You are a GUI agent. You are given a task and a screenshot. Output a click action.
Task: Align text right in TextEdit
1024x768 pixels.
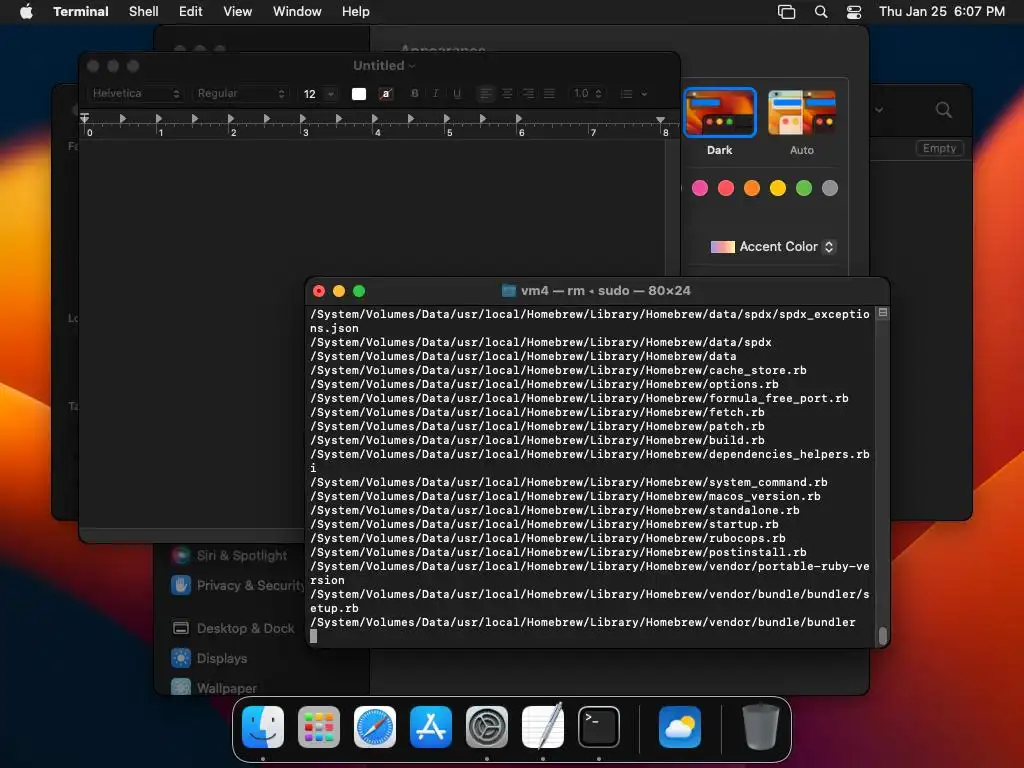point(528,93)
